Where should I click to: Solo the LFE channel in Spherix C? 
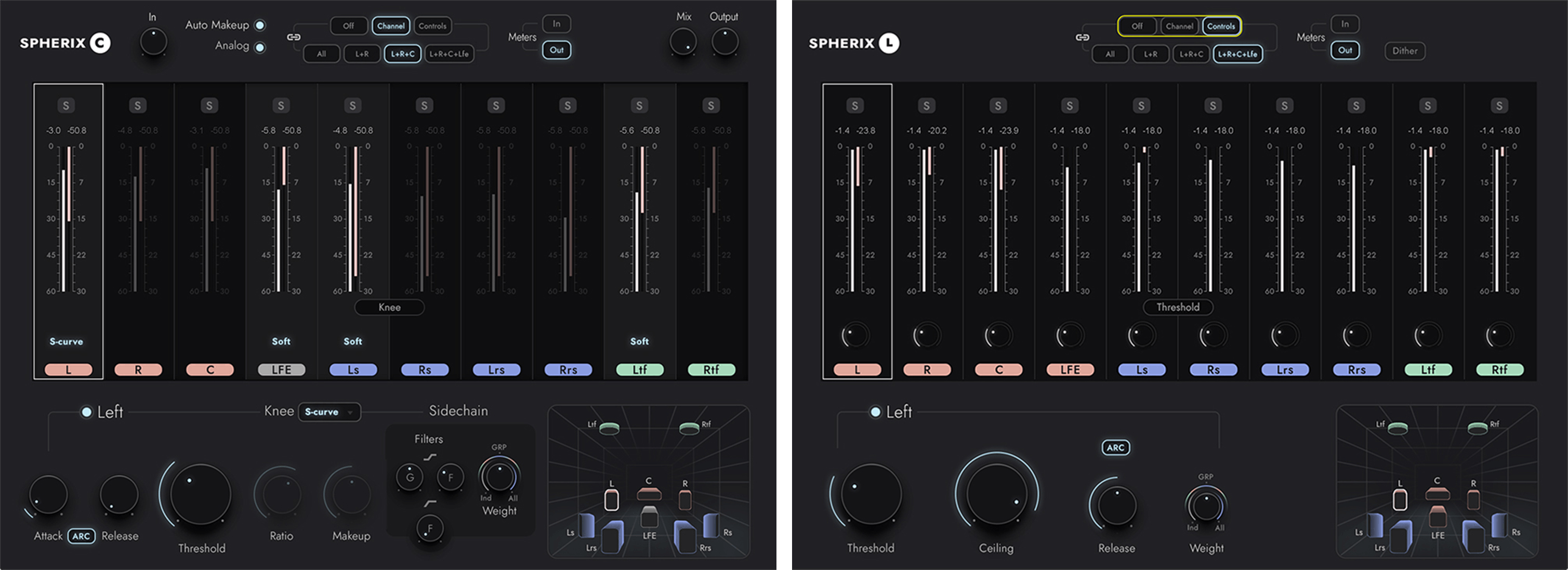click(281, 106)
